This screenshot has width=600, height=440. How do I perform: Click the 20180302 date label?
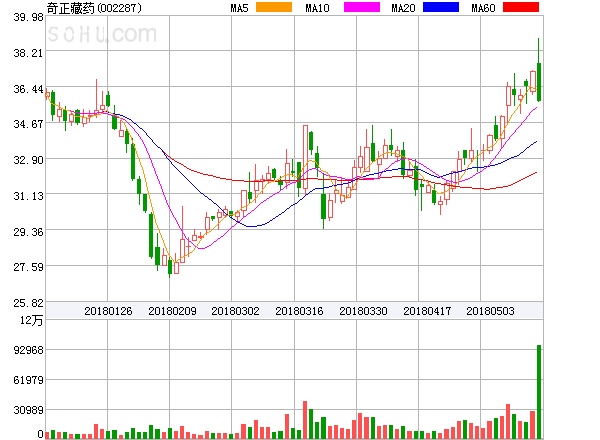(x=235, y=311)
